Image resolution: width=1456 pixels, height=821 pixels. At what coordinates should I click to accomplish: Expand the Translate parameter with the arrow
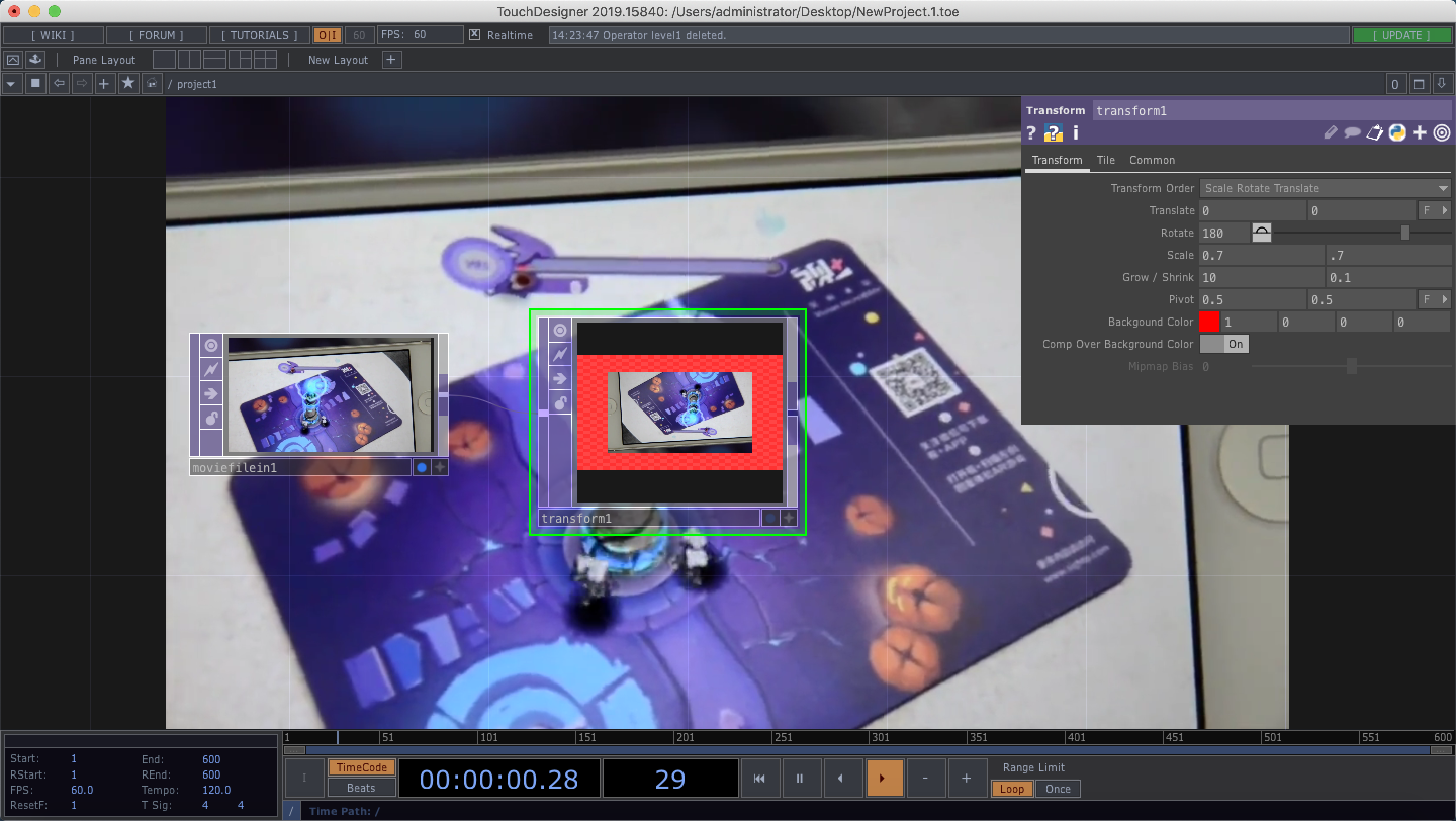[1445, 210]
